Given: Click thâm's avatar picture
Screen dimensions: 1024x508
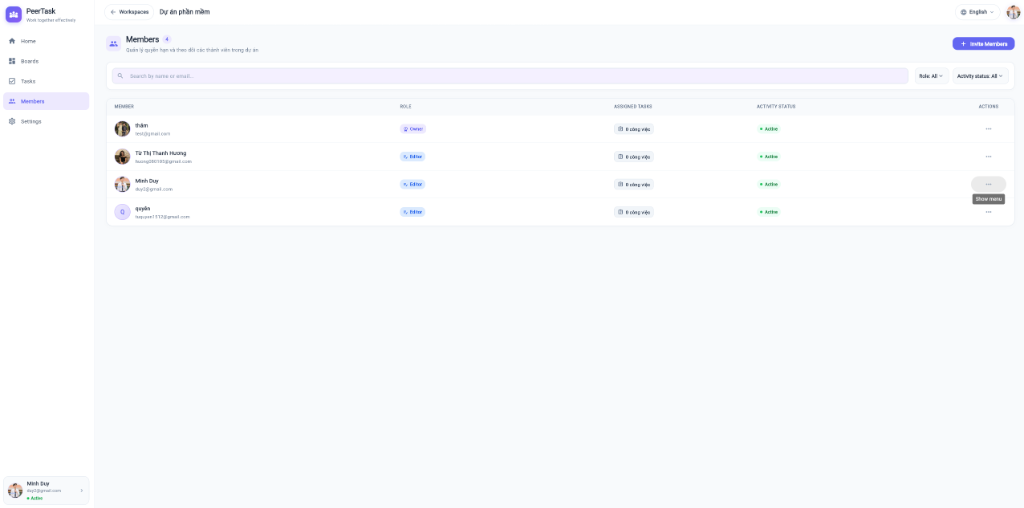Looking at the screenshot, I should pyautogui.click(x=122, y=129).
